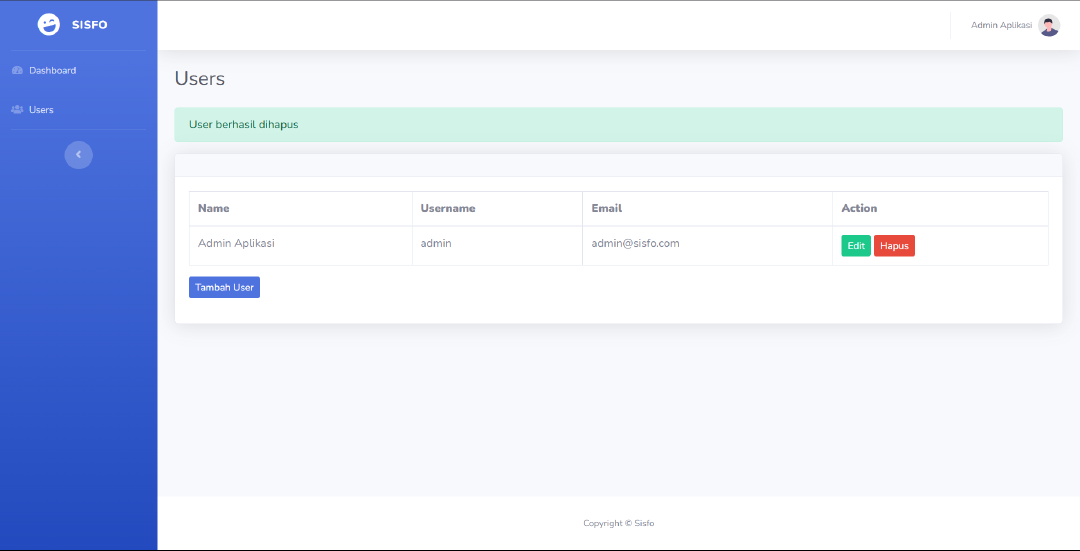Edit the Admin Aplikasi user

click(x=855, y=246)
